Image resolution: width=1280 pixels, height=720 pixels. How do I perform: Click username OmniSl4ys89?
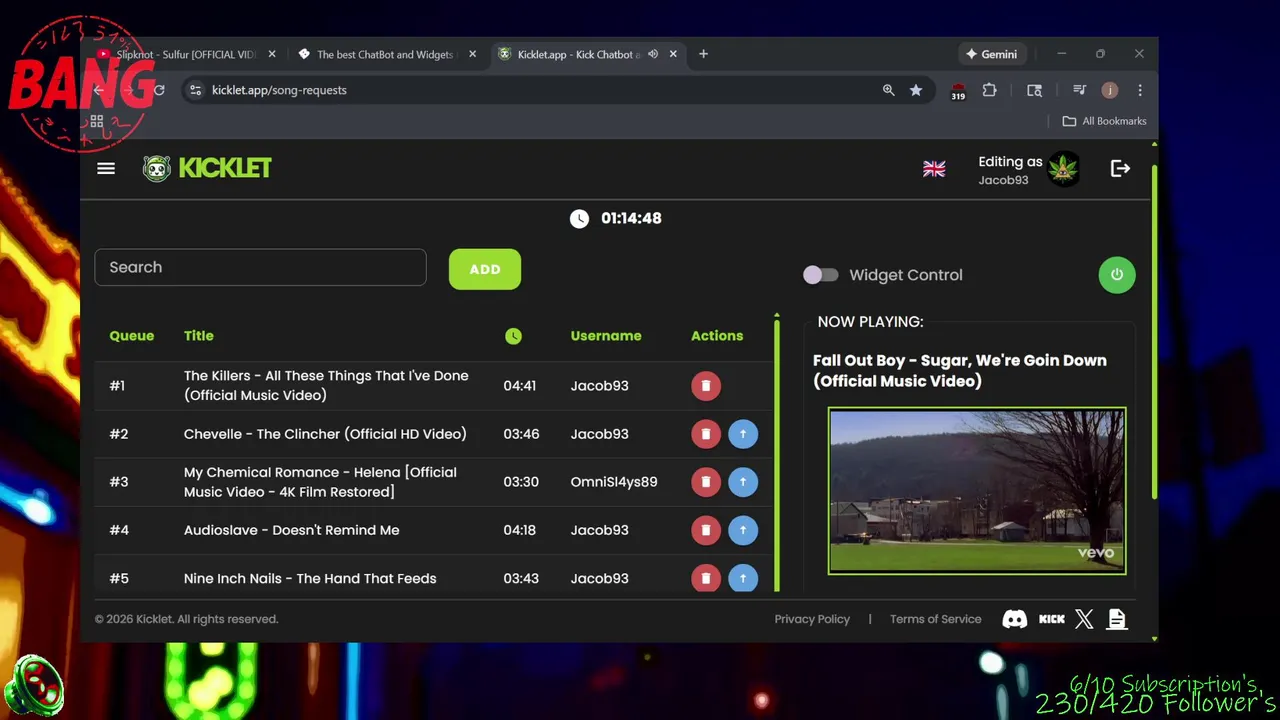pyautogui.click(x=614, y=482)
